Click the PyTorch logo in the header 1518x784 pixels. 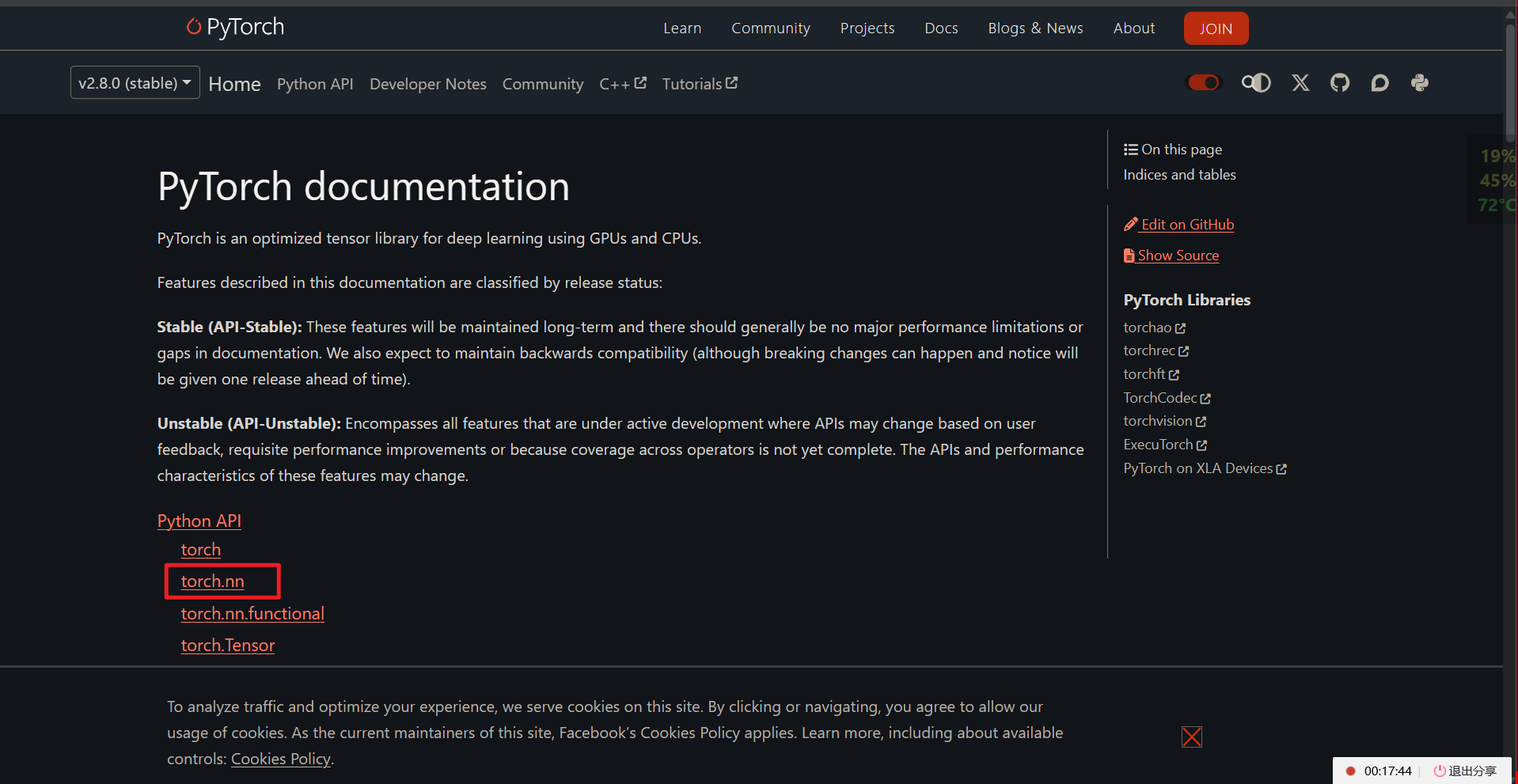pos(235,27)
